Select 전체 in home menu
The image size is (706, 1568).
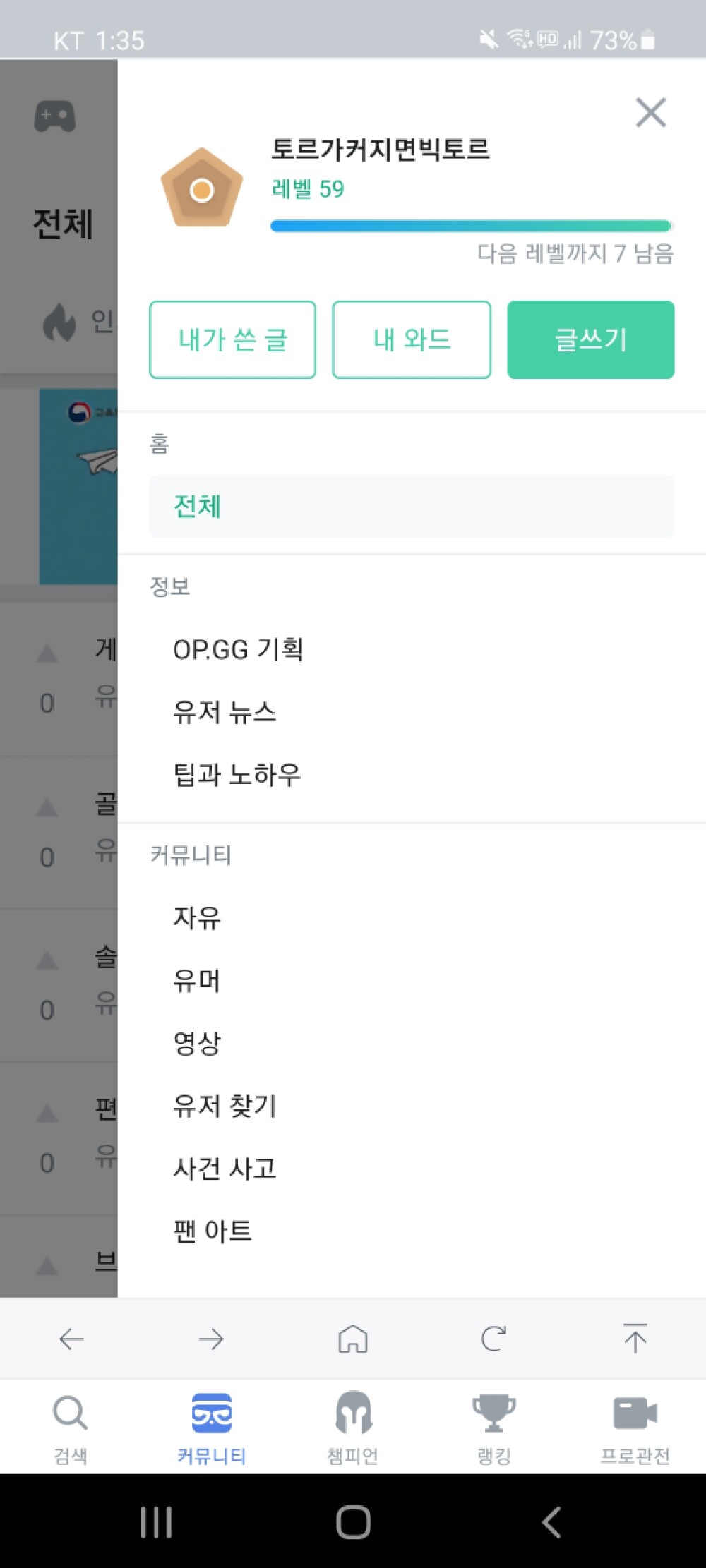coord(412,506)
